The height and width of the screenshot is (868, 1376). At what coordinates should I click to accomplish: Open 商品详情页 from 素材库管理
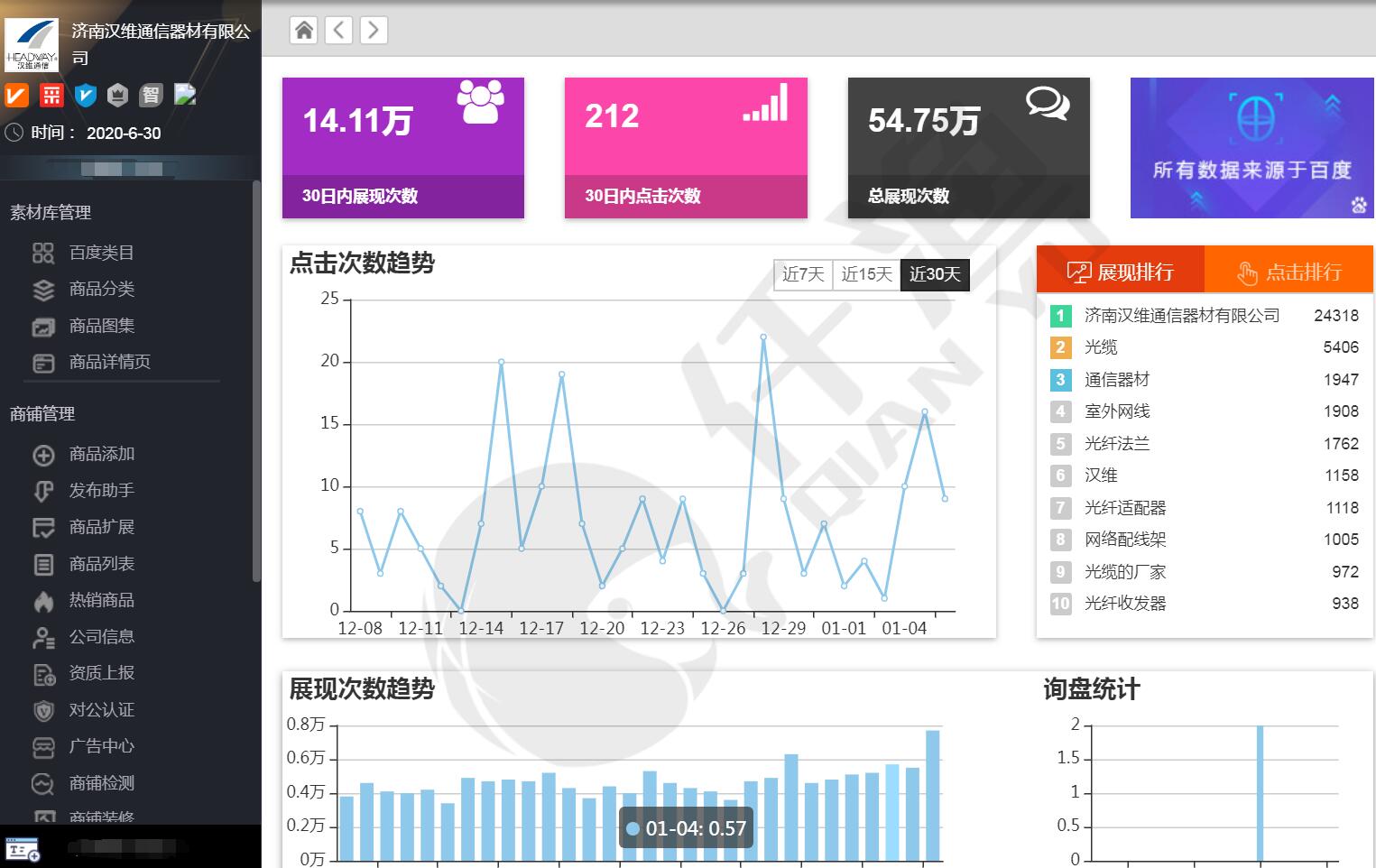[x=106, y=362]
